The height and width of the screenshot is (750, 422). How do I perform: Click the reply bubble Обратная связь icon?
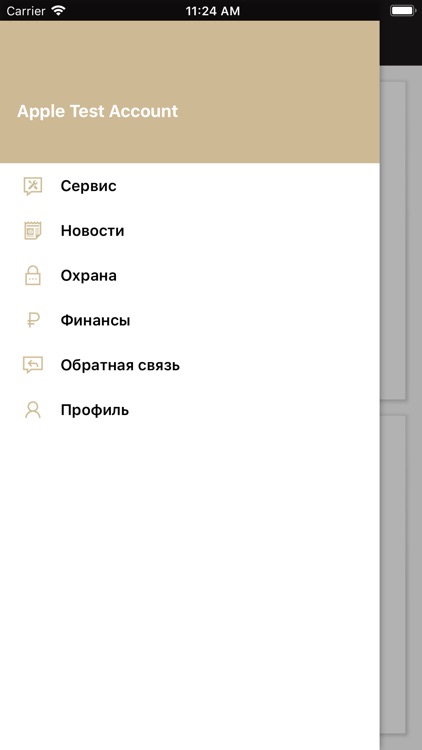coord(33,365)
